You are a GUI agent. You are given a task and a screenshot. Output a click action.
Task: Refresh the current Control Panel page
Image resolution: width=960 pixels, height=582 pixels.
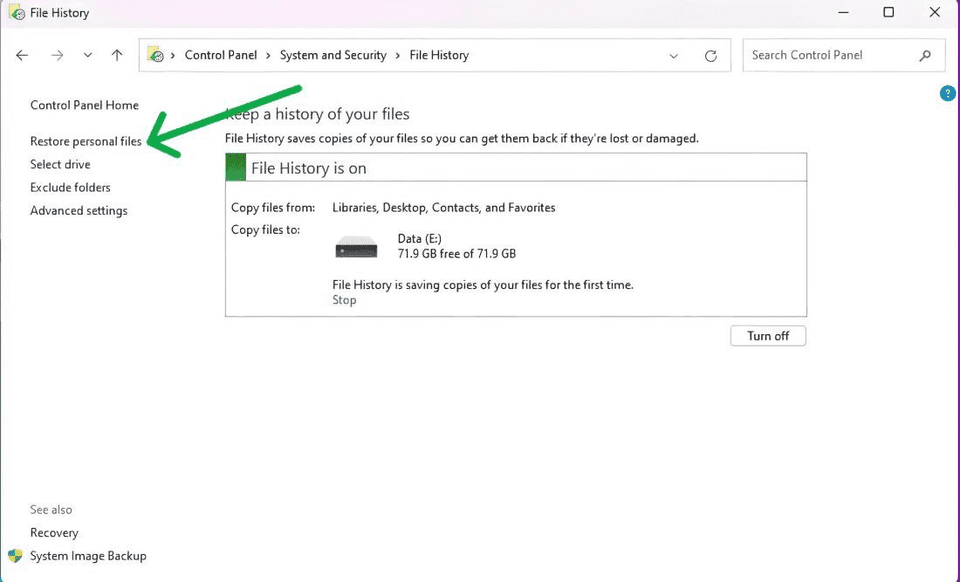click(x=711, y=55)
